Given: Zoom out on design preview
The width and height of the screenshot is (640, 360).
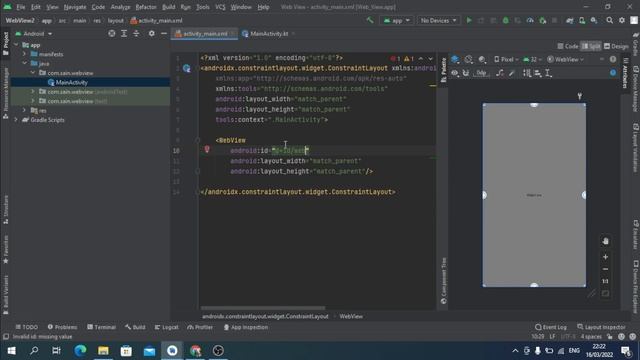Looking at the screenshot, I should click(x=605, y=269).
